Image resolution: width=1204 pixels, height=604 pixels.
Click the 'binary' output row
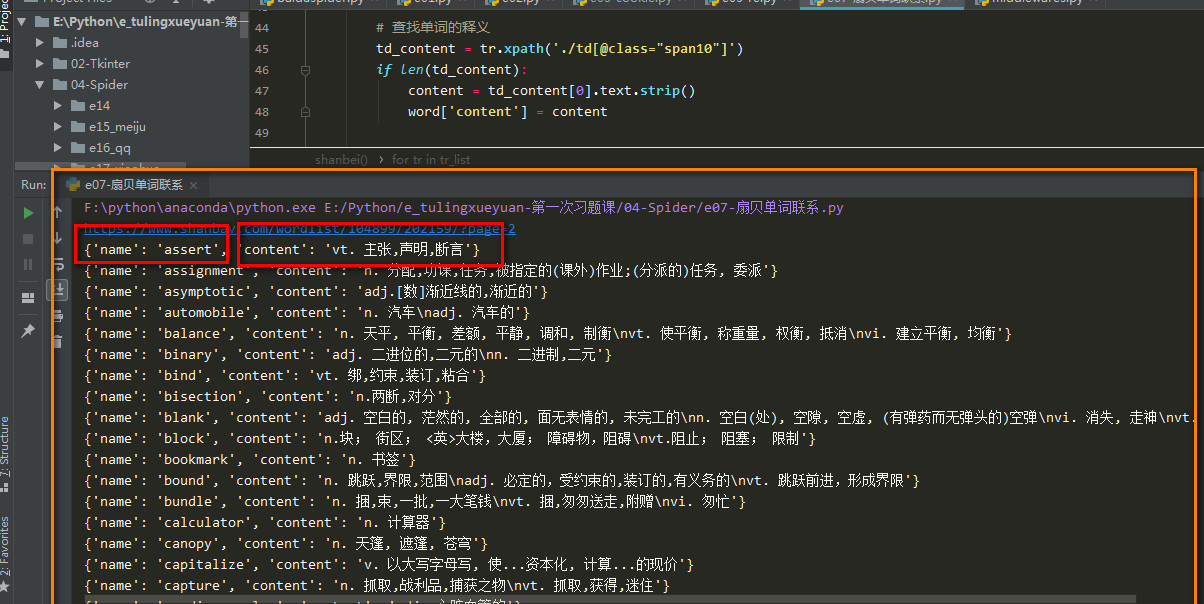coord(348,354)
